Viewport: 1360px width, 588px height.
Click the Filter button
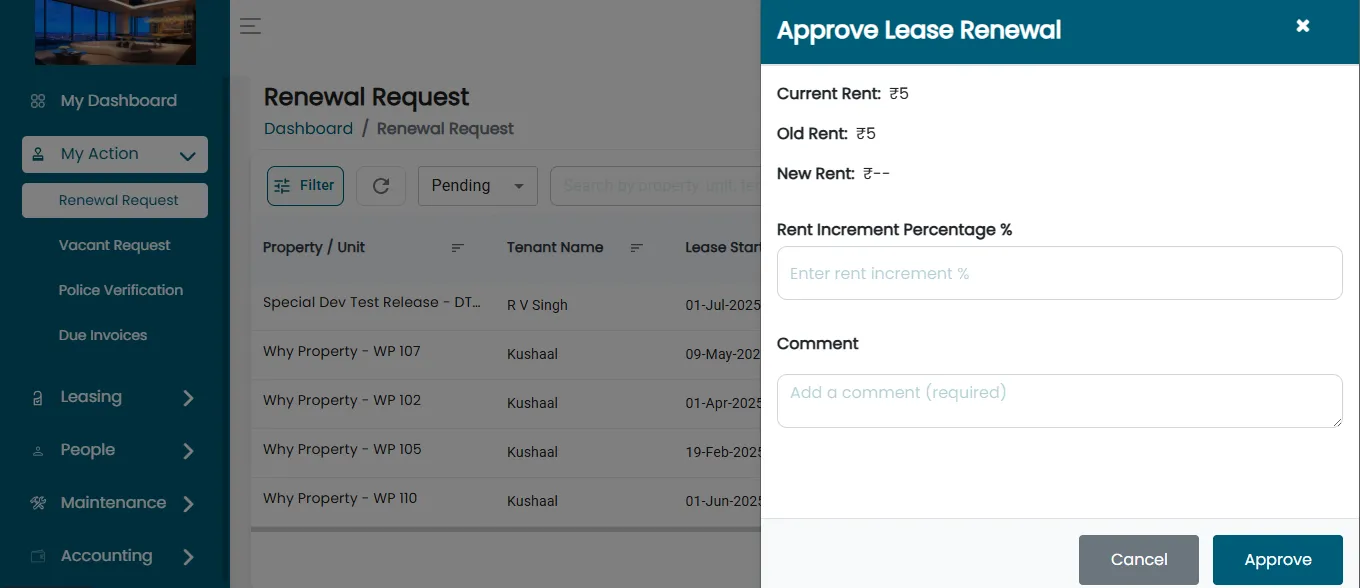click(x=305, y=186)
